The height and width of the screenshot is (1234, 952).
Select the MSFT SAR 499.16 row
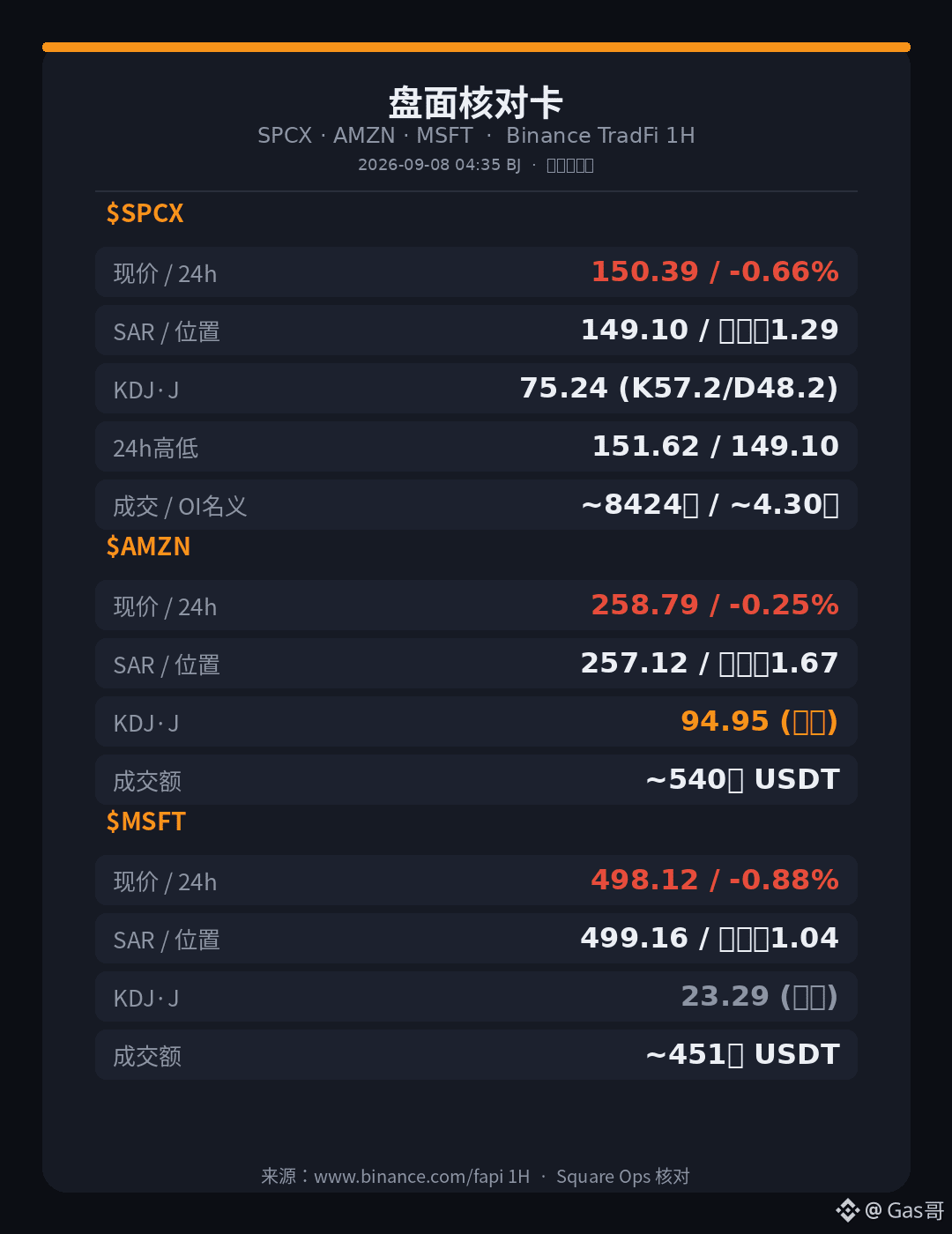(476, 939)
